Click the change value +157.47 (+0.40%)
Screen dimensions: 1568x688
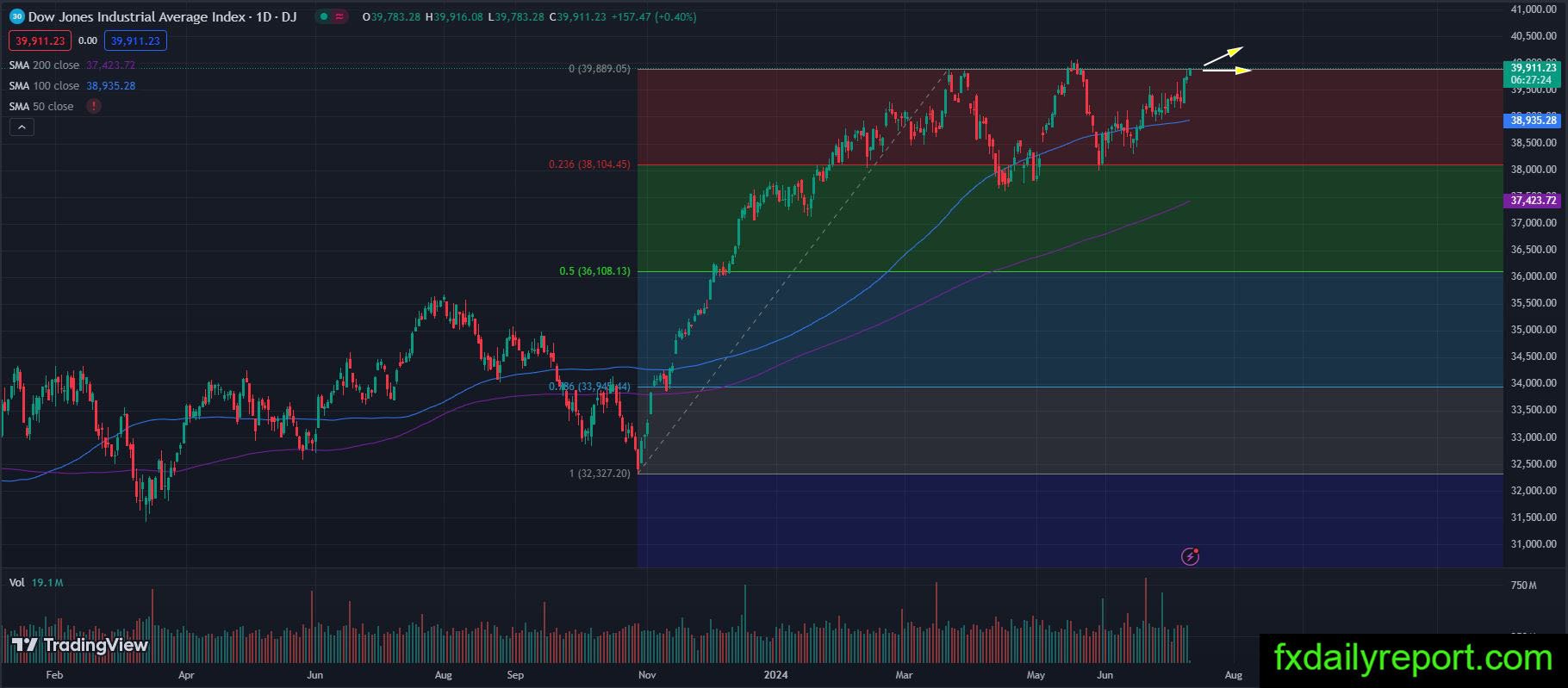[654, 16]
